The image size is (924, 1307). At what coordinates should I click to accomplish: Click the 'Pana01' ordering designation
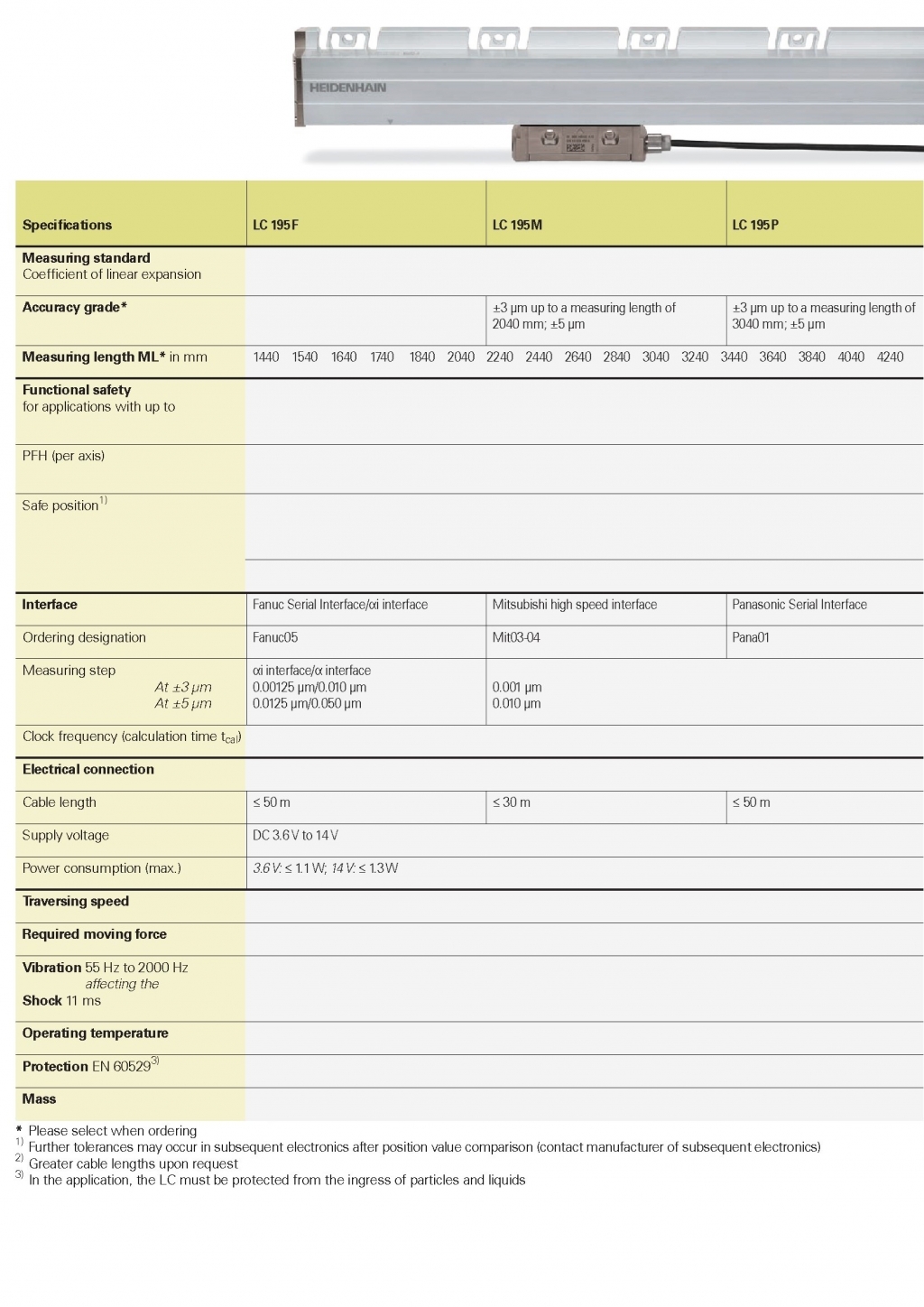[751, 637]
